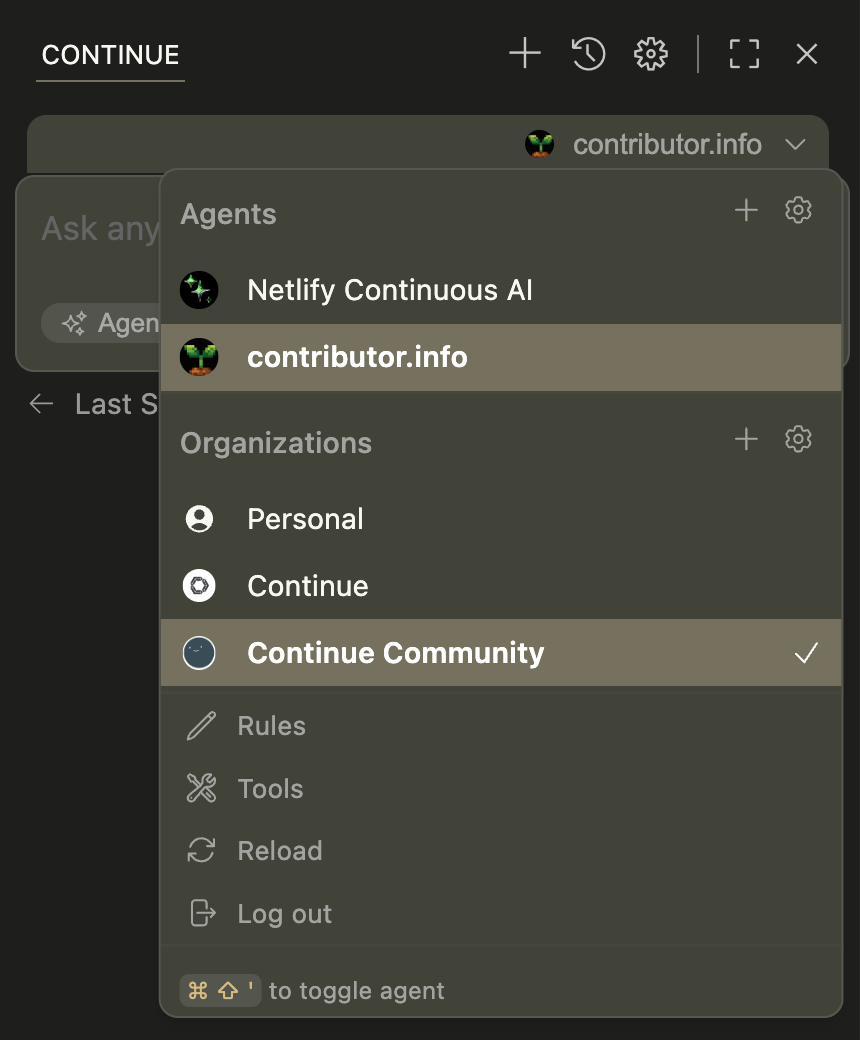Viewport: 860px width, 1040px height.
Task: Open the Tools list
Action: [x=270, y=788]
